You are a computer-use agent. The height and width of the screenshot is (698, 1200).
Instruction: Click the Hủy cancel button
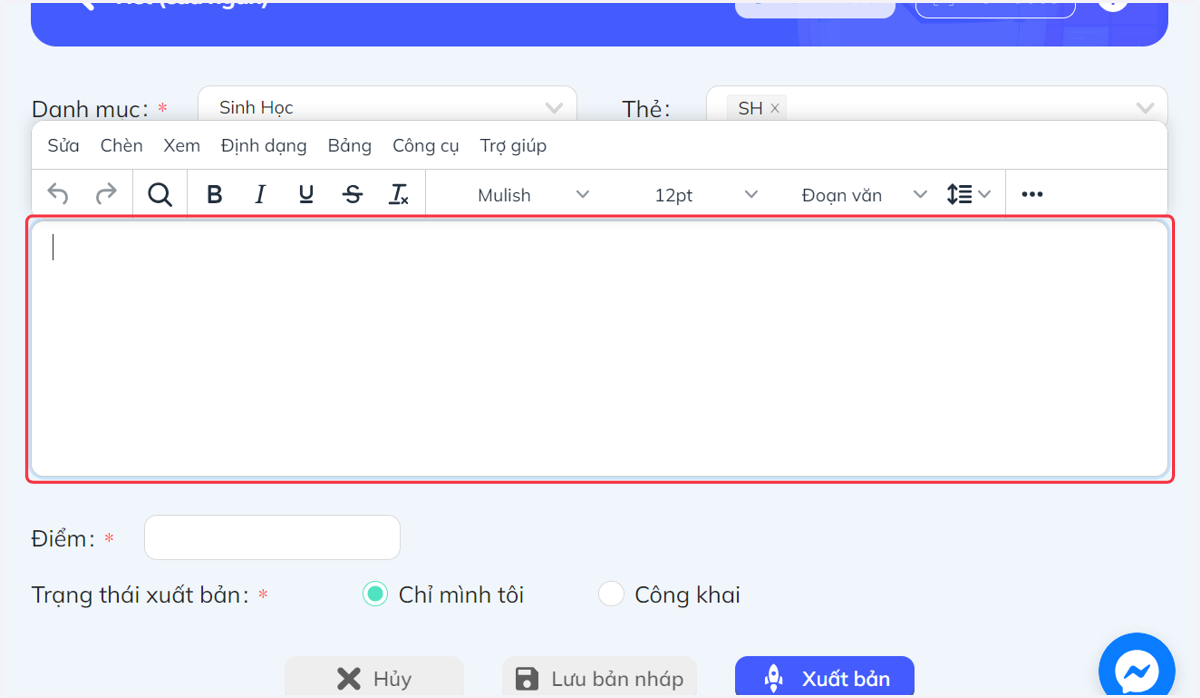374,677
